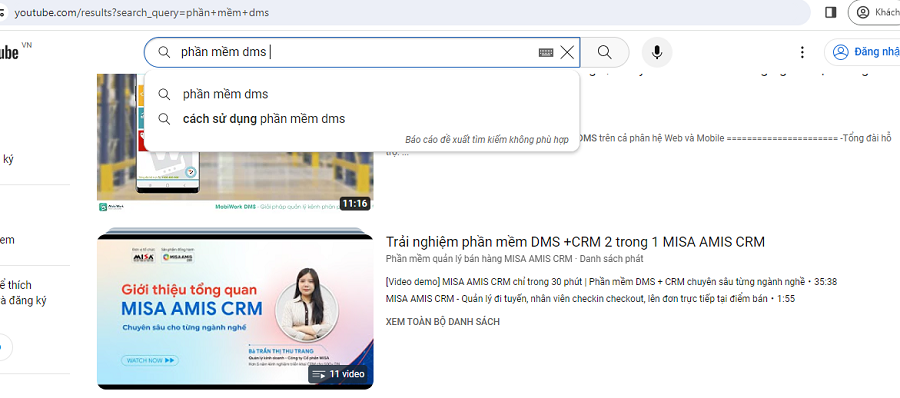
Task: Click the virtual keyboard icon in search box
Action: [x=546, y=52]
